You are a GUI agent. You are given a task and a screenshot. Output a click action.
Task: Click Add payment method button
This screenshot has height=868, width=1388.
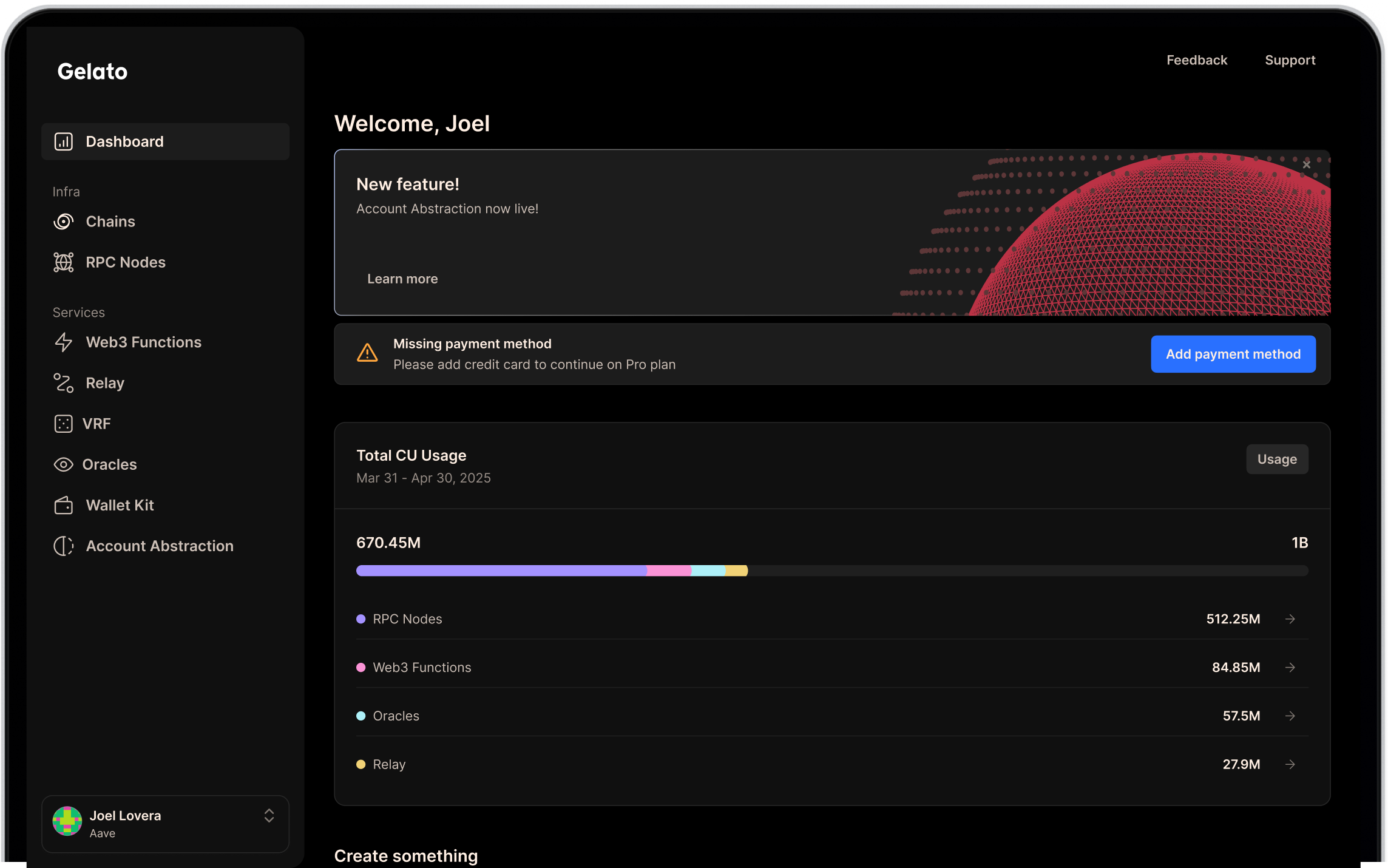(x=1233, y=354)
